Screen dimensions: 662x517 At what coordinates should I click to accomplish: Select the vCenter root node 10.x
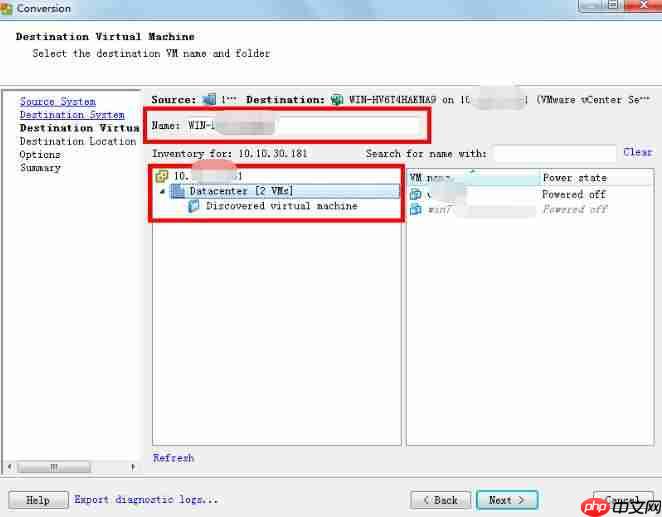coord(208,176)
